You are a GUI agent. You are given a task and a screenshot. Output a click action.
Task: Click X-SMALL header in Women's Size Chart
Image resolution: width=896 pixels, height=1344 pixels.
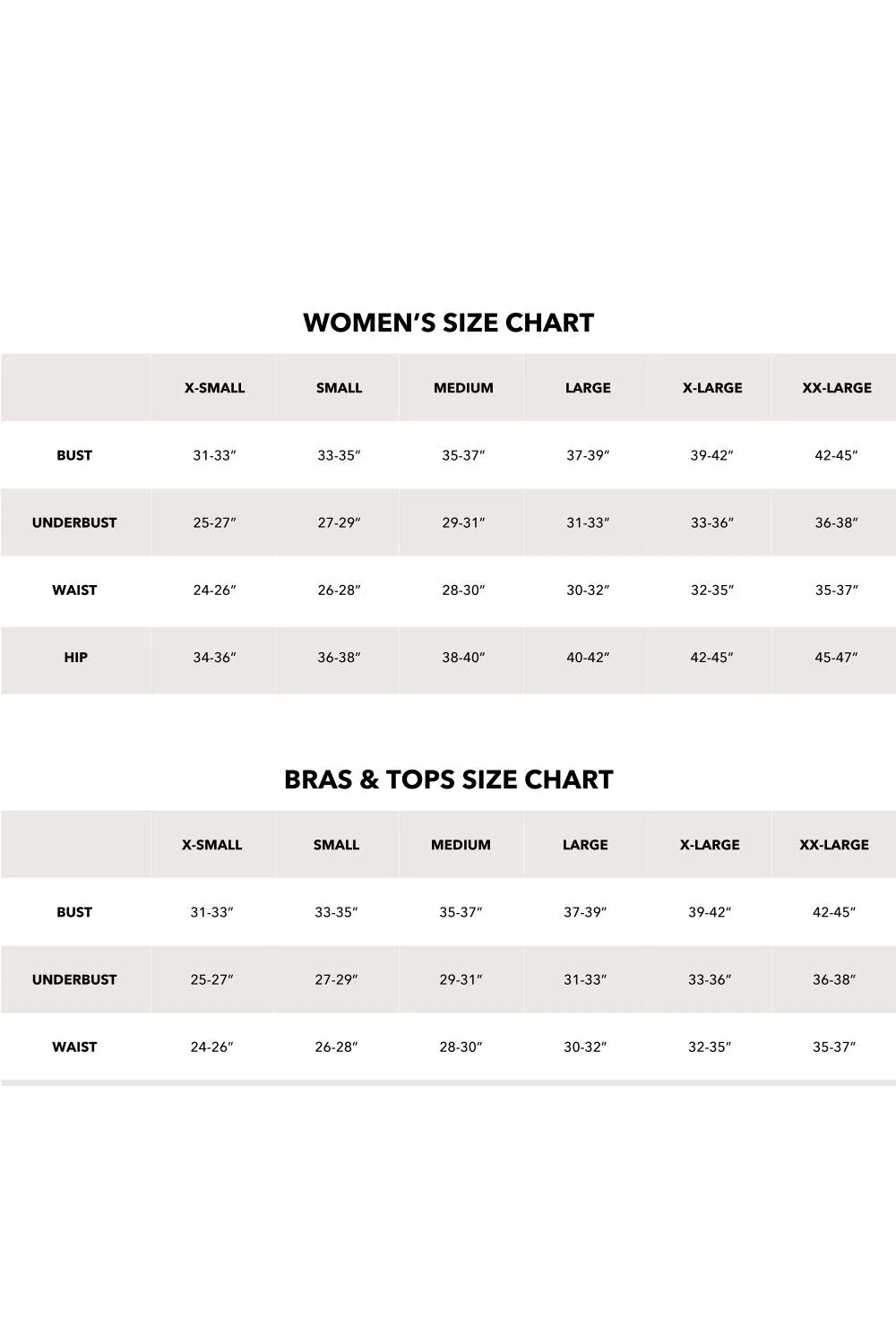point(214,388)
